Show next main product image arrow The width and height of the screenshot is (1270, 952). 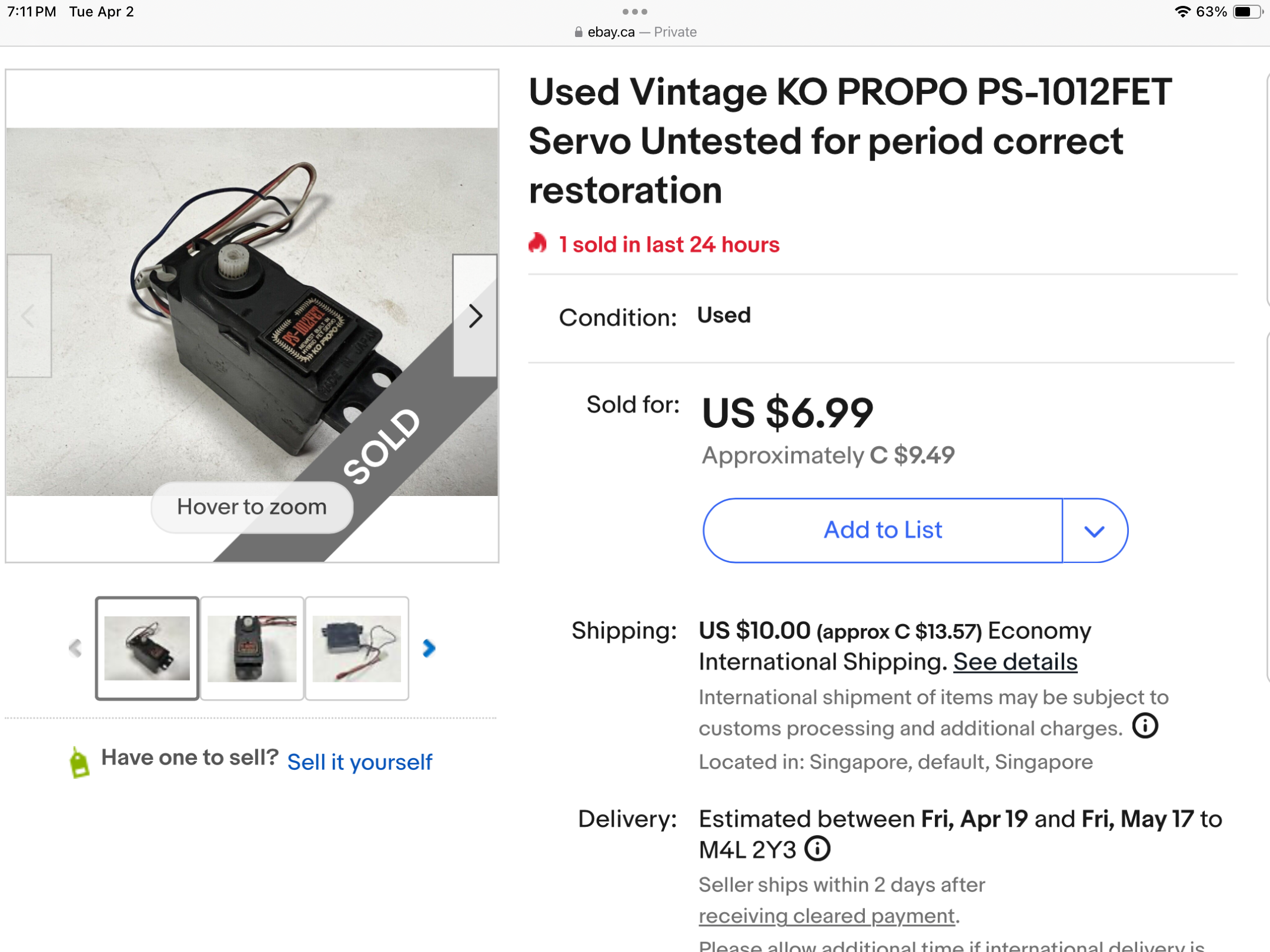[475, 316]
